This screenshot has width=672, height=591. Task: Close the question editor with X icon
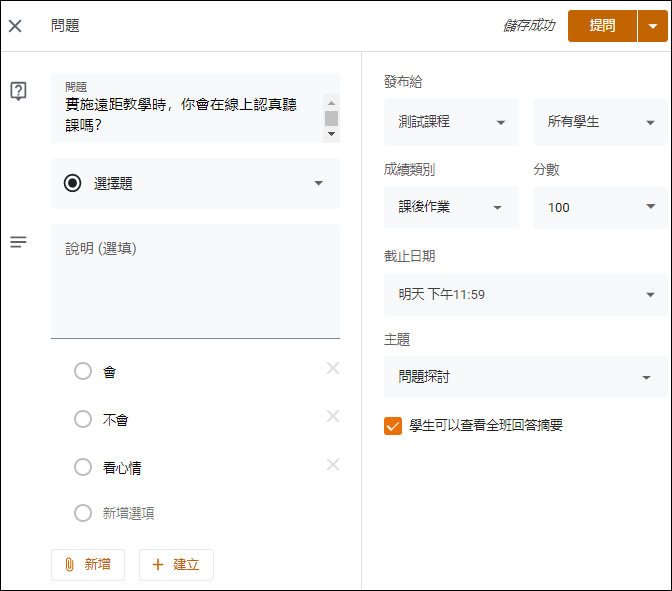15,26
